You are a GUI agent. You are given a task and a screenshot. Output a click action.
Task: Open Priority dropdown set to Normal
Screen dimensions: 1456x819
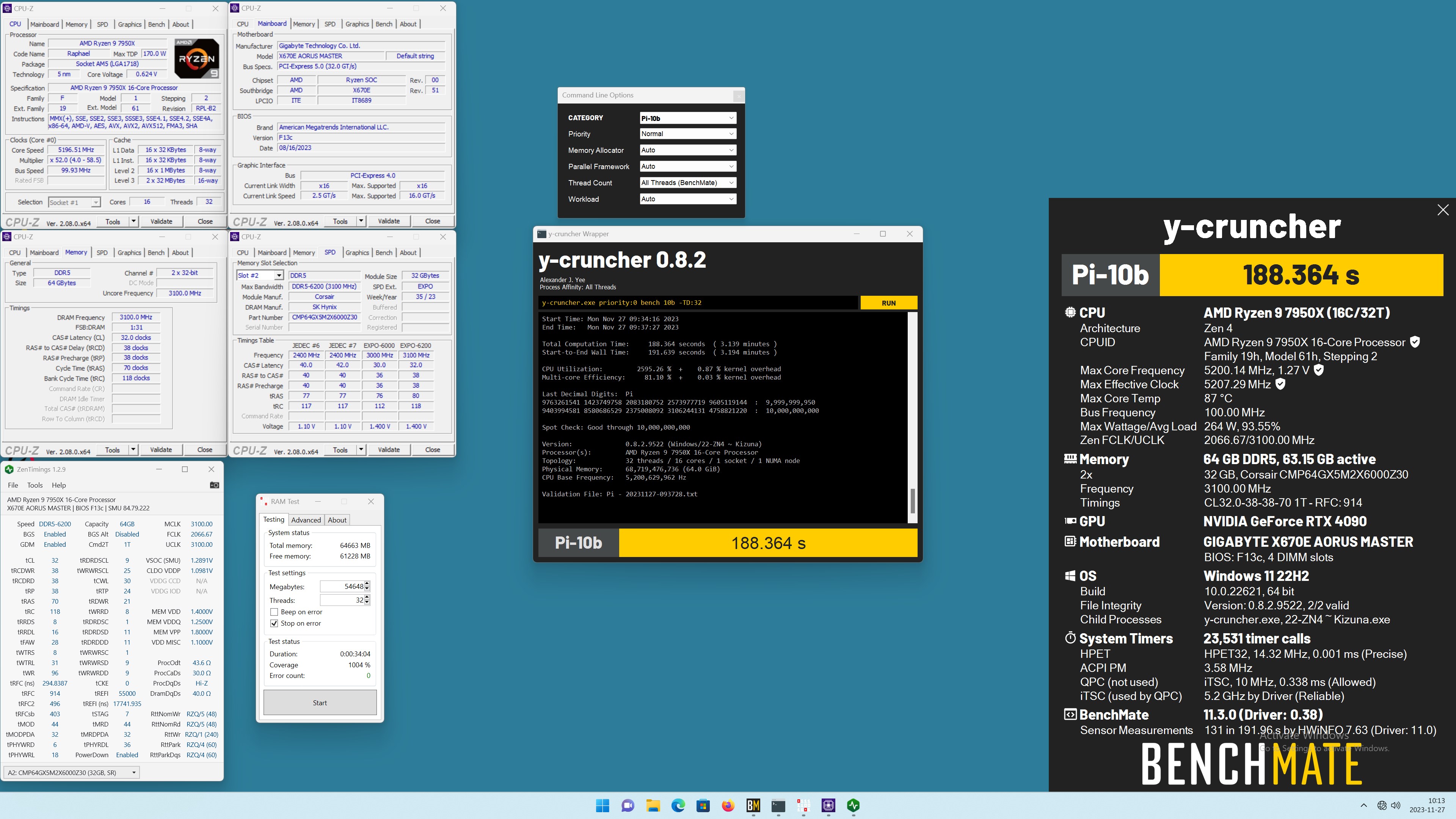click(687, 134)
